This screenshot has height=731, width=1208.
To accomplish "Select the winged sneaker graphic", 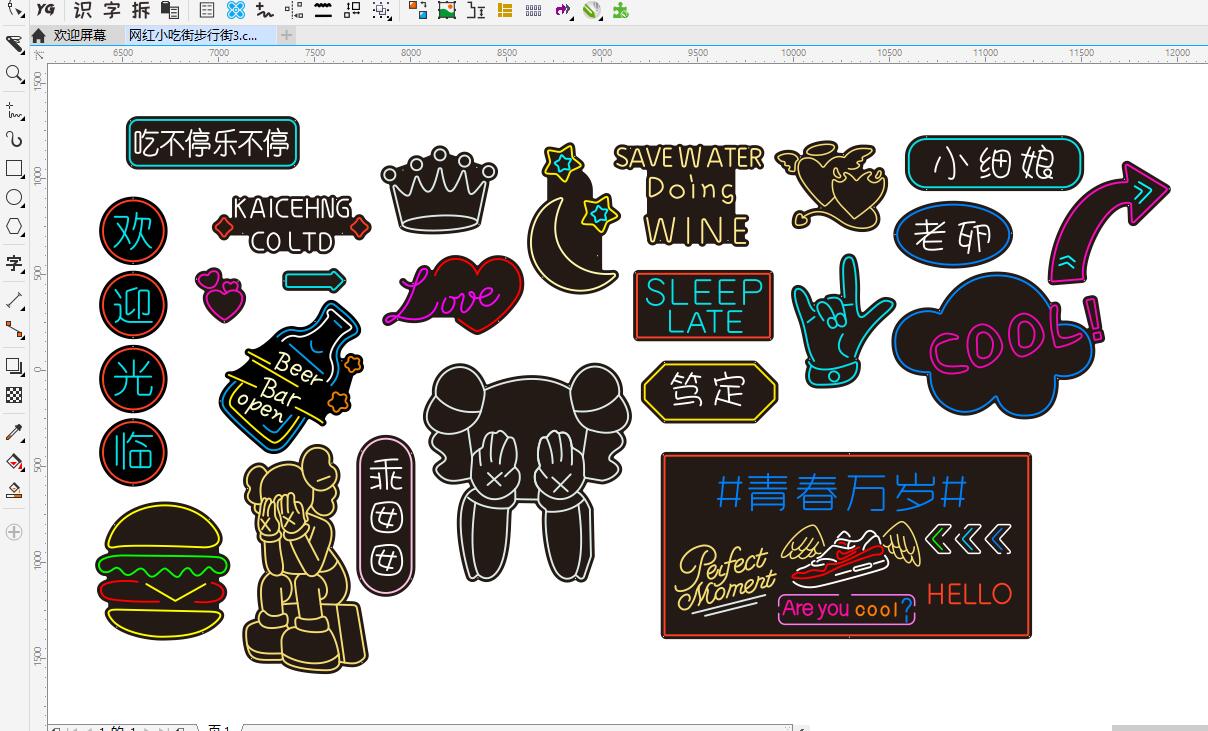I will click(849, 553).
